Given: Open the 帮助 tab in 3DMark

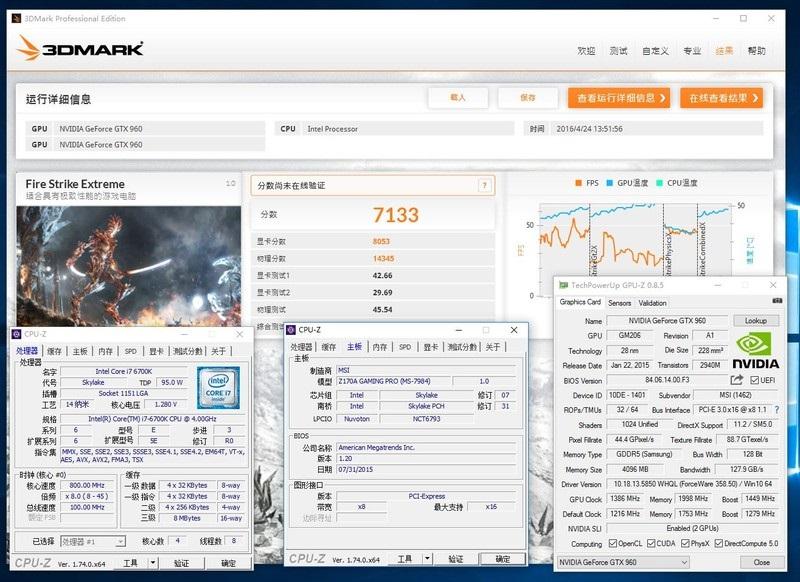Looking at the screenshot, I should pyautogui.click(x=757, y=50).
